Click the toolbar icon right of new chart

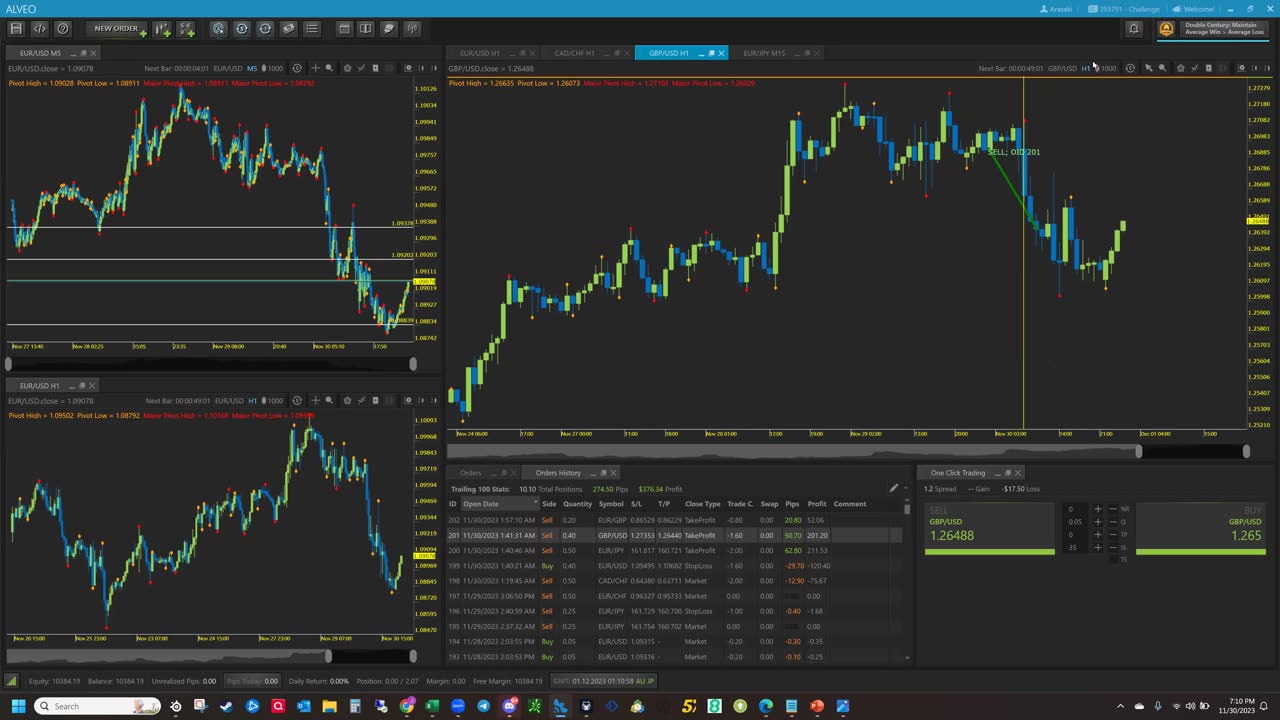[x=186, y=29]
